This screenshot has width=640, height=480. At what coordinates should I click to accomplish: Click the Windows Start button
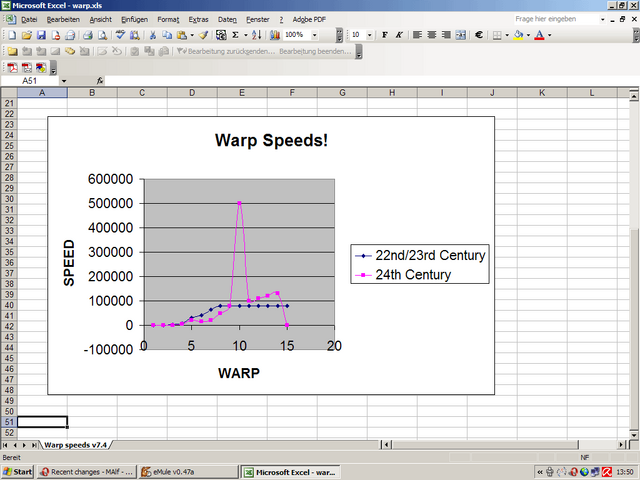[18, 472]
